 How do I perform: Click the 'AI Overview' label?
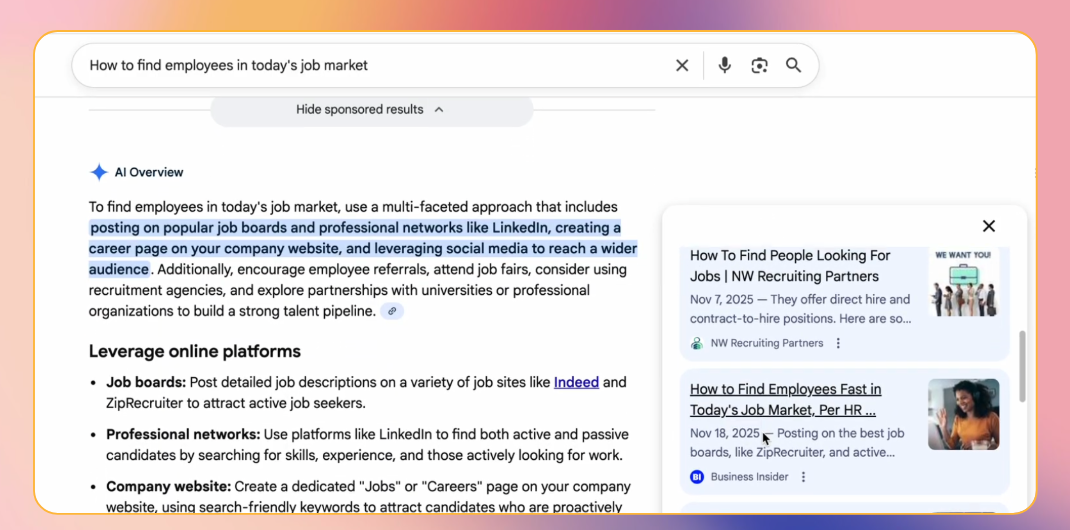pyautogui.click(x=149, y=173)
